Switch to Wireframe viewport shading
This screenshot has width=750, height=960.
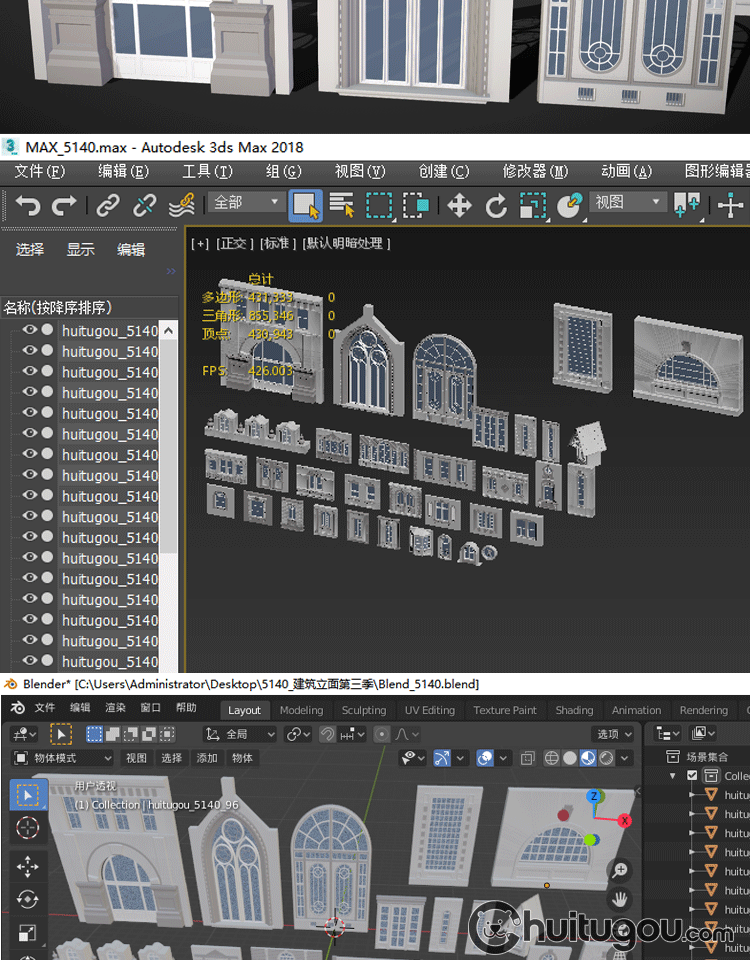coord(552,758)
